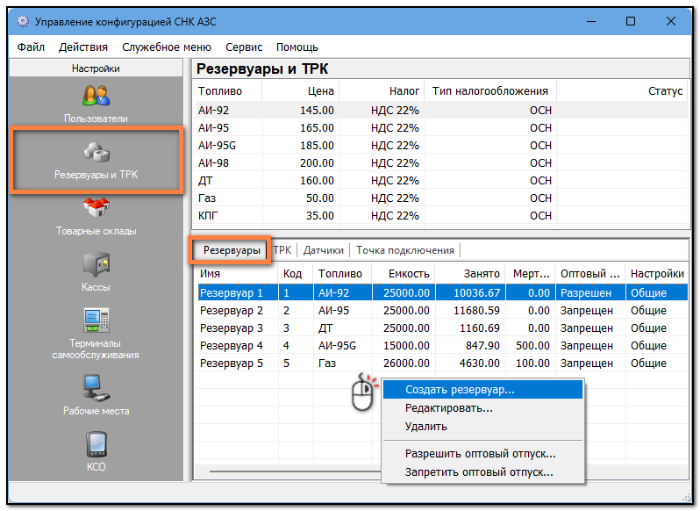Screen dimensions: 700x511
Task: Sort tanks by the Занято column header
Action: [470, 274]
